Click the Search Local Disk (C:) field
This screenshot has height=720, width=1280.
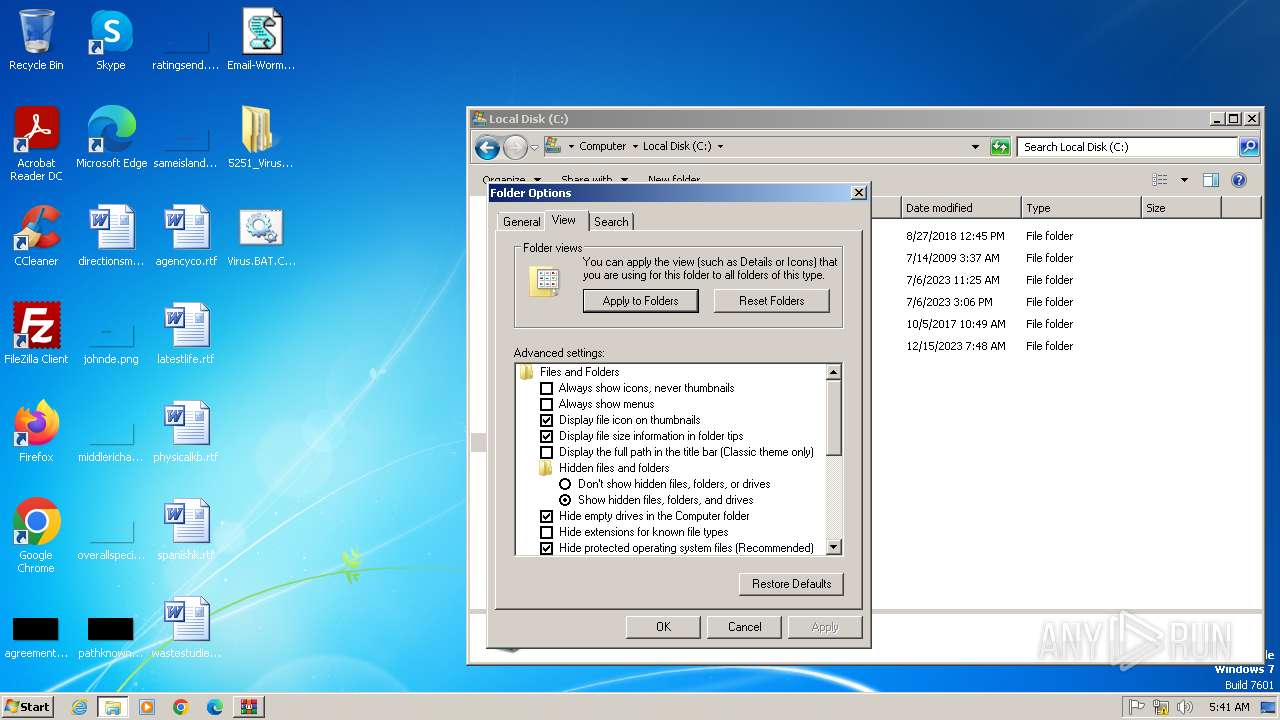pos(1129,147)
